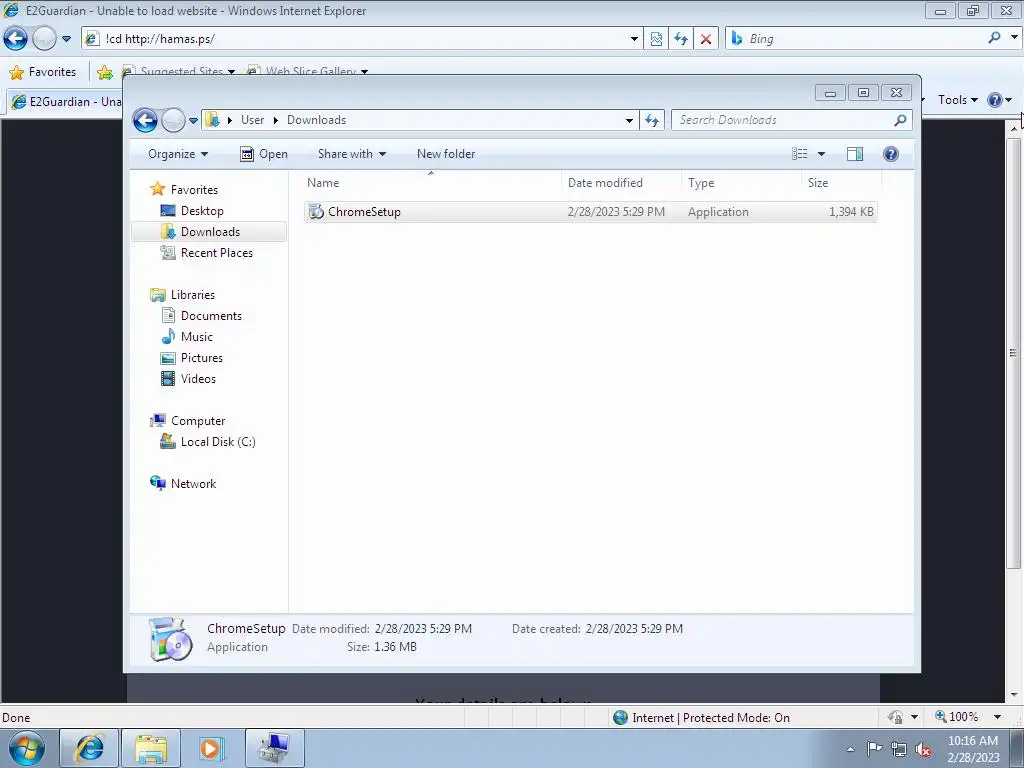This screenshot has width=1024, height=768.
Task: Click the taskbar clock
Action: click(973, 749)
